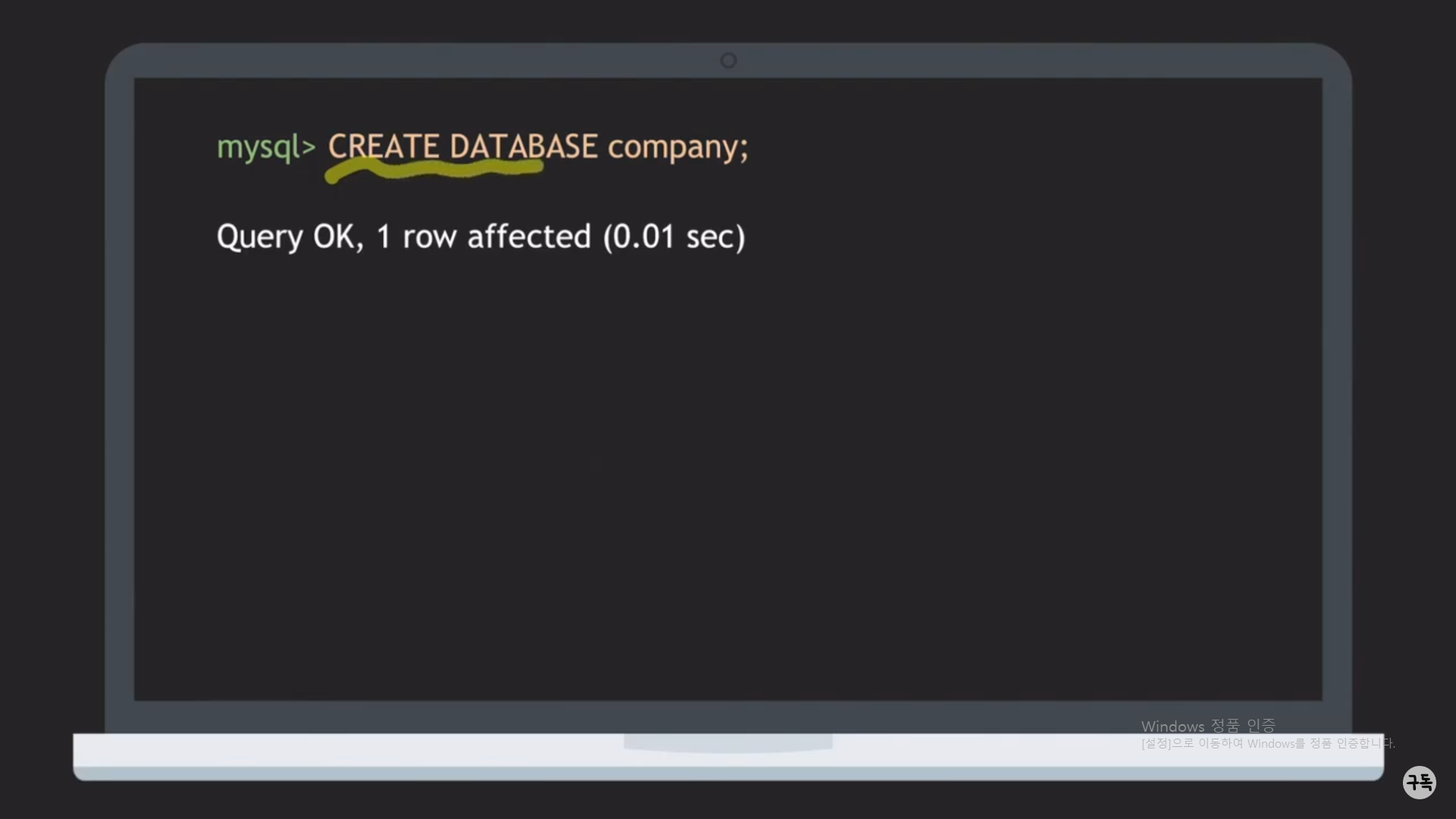Click the 구독 subscribe badge

1419,782
